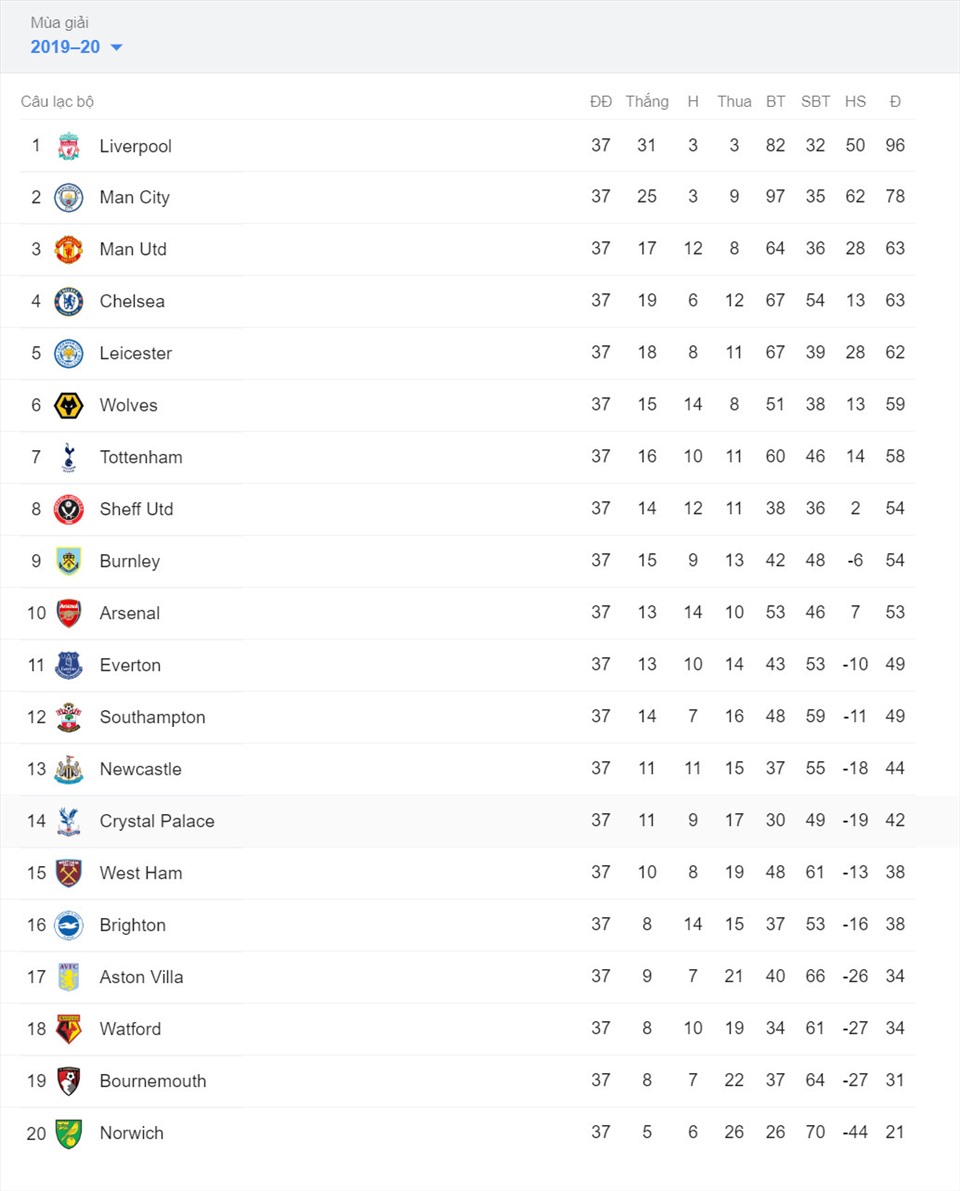Click the Tottenham club crest
Viewport: 960px width, 1191px height.
[x=68, y=457]
